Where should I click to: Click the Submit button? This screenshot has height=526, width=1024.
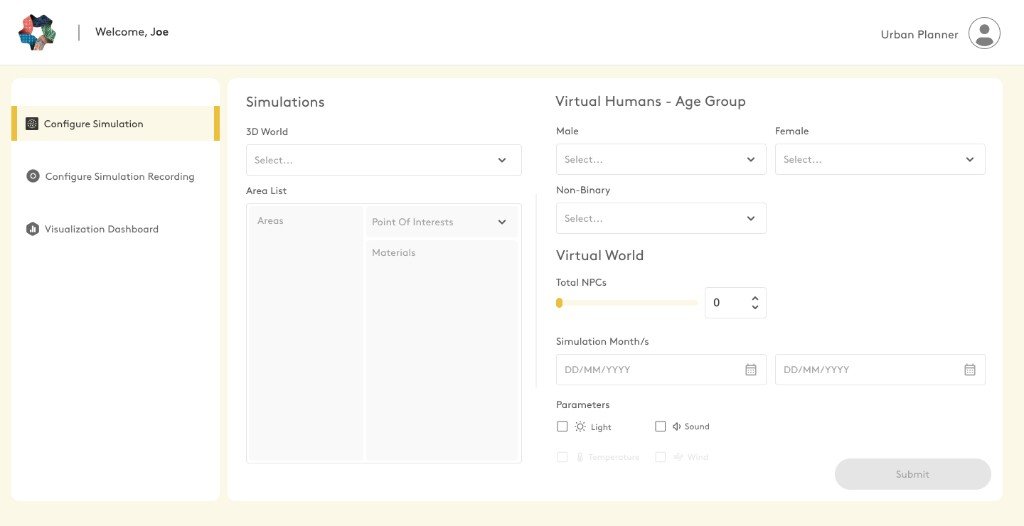(912, 474)
